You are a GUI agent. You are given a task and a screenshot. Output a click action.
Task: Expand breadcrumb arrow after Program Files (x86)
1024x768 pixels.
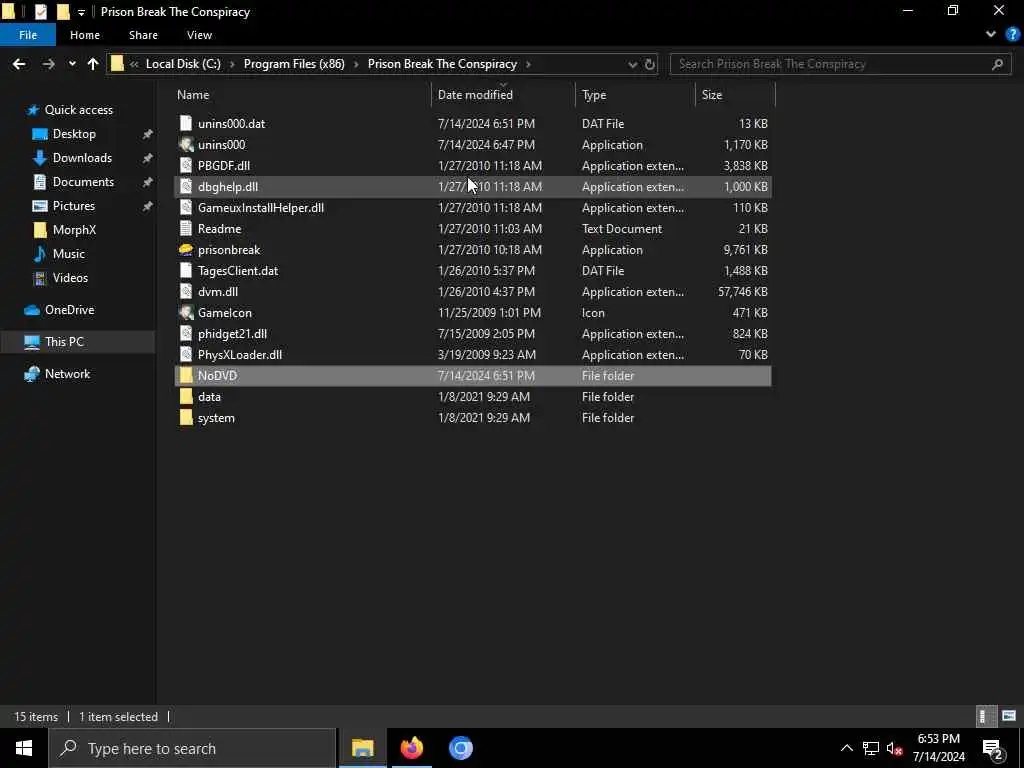point(357,64)
